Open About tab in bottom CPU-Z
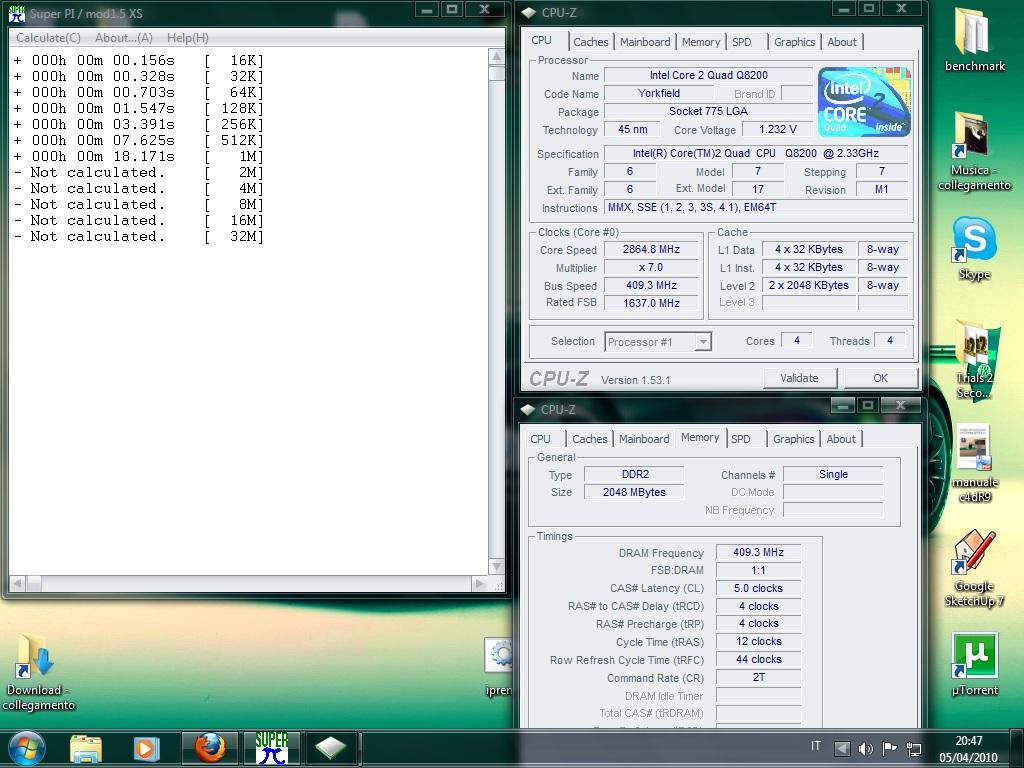Image resolution: width=1024 pixels, height=768 pixels. coord(840,439)
